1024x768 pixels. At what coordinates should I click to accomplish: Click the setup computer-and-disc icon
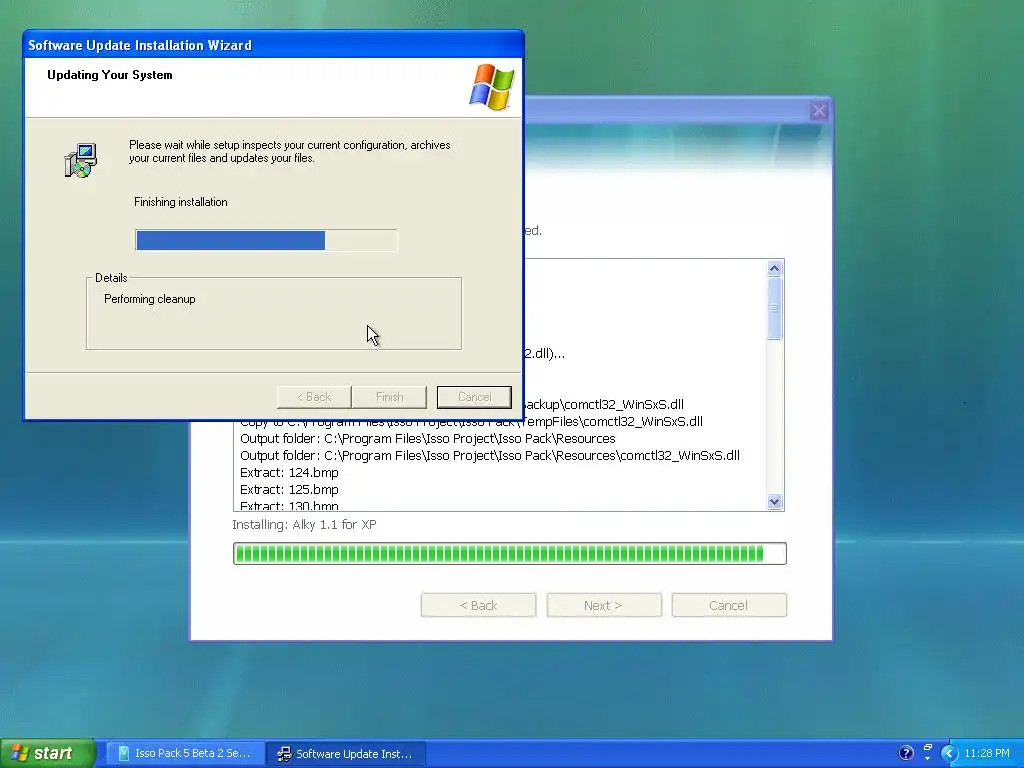pyautogui.click(x=81, y=161)
